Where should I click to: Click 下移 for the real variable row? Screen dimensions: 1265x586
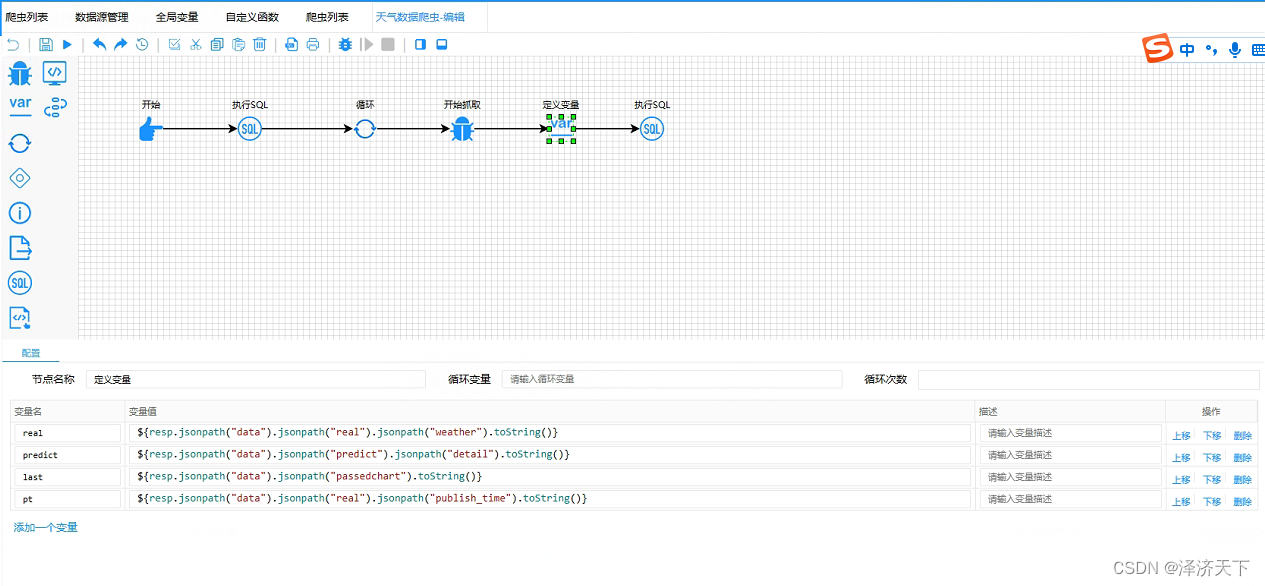[1212, 436]
